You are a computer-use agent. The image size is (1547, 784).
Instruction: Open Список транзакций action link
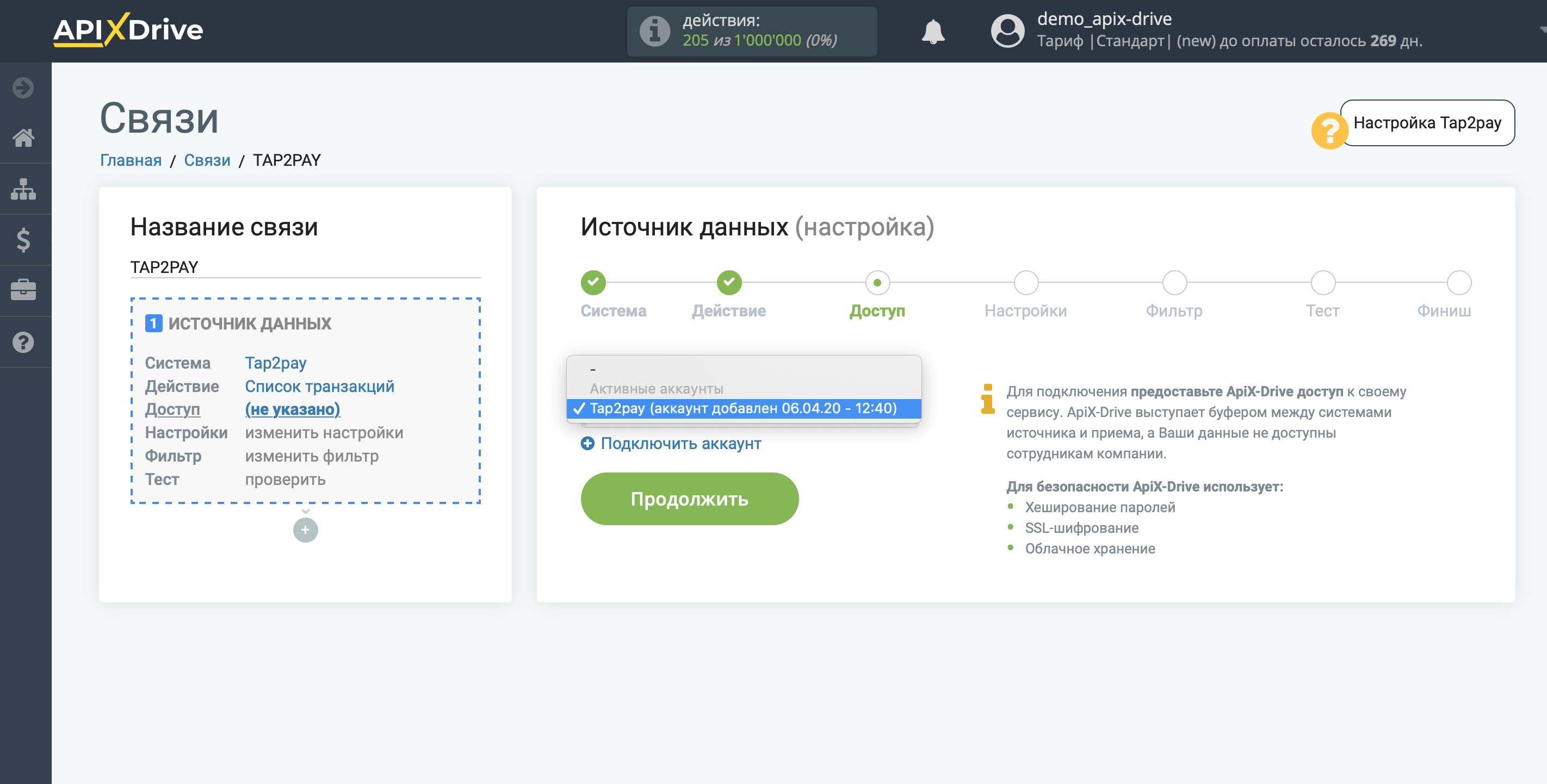(x=319, y=386)
